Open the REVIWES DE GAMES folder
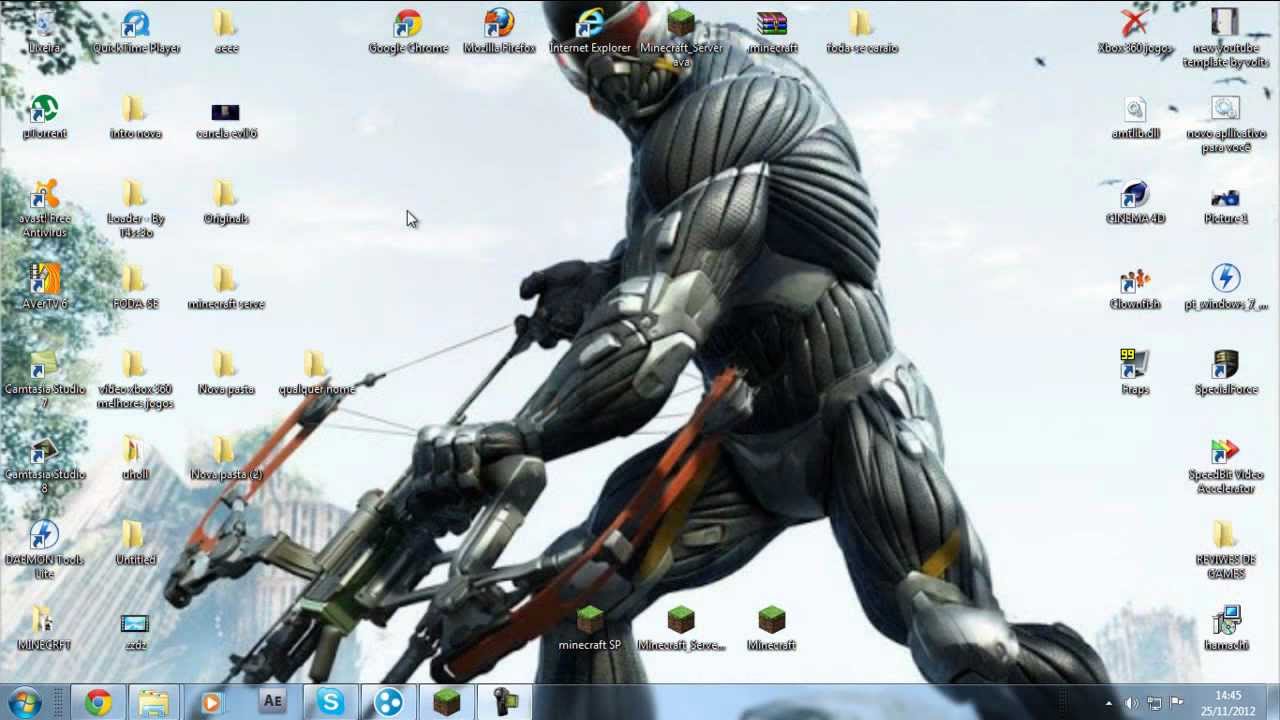 1225,550
